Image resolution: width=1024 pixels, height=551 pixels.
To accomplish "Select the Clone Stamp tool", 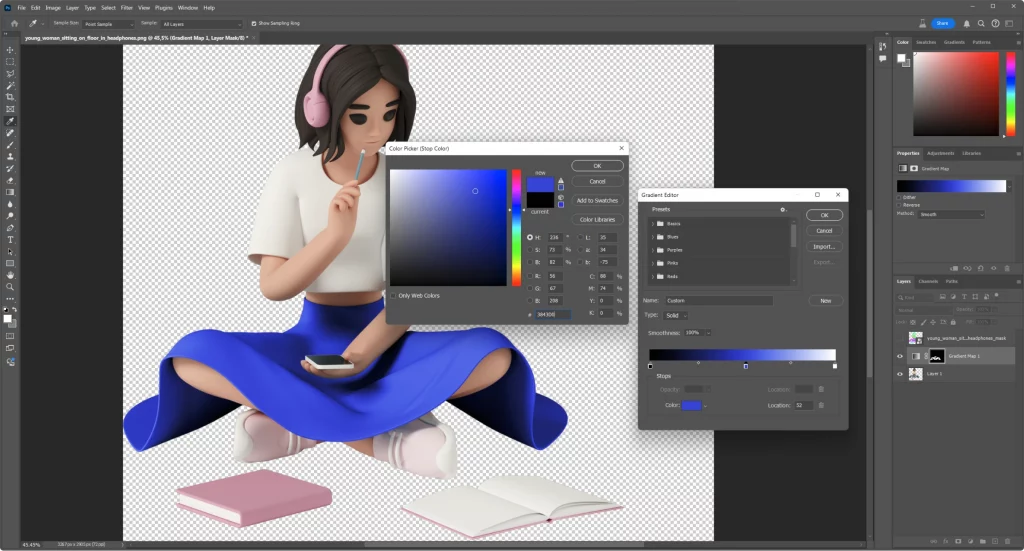I will tap(10, 157).
